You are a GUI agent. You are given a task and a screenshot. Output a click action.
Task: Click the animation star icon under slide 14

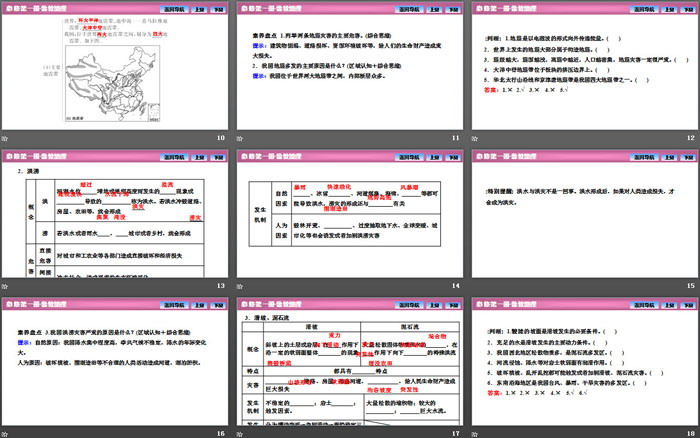pyautogui.click(x=243, y=286)
